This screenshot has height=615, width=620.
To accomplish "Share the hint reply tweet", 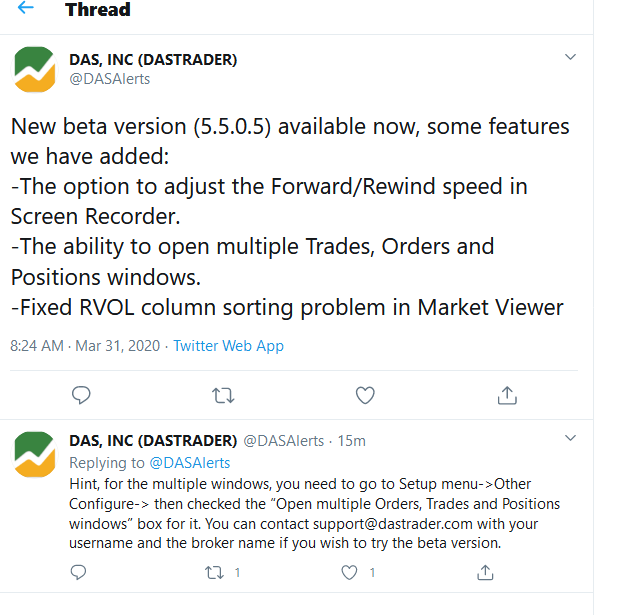I will 485,573.
